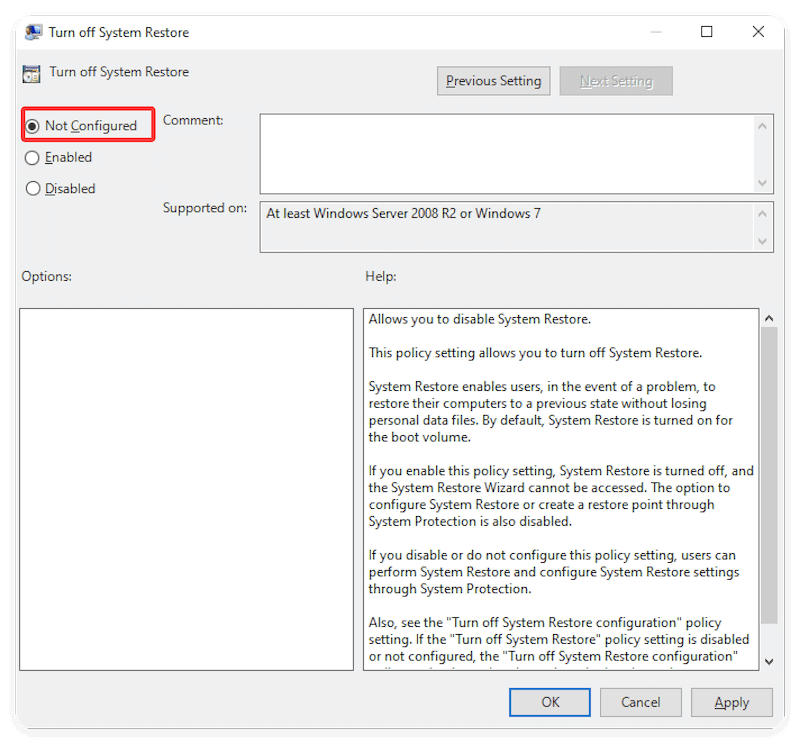800x744 pixels.
Task: Click the Comment box scroll-up arrow
Action: click(763, 126)
